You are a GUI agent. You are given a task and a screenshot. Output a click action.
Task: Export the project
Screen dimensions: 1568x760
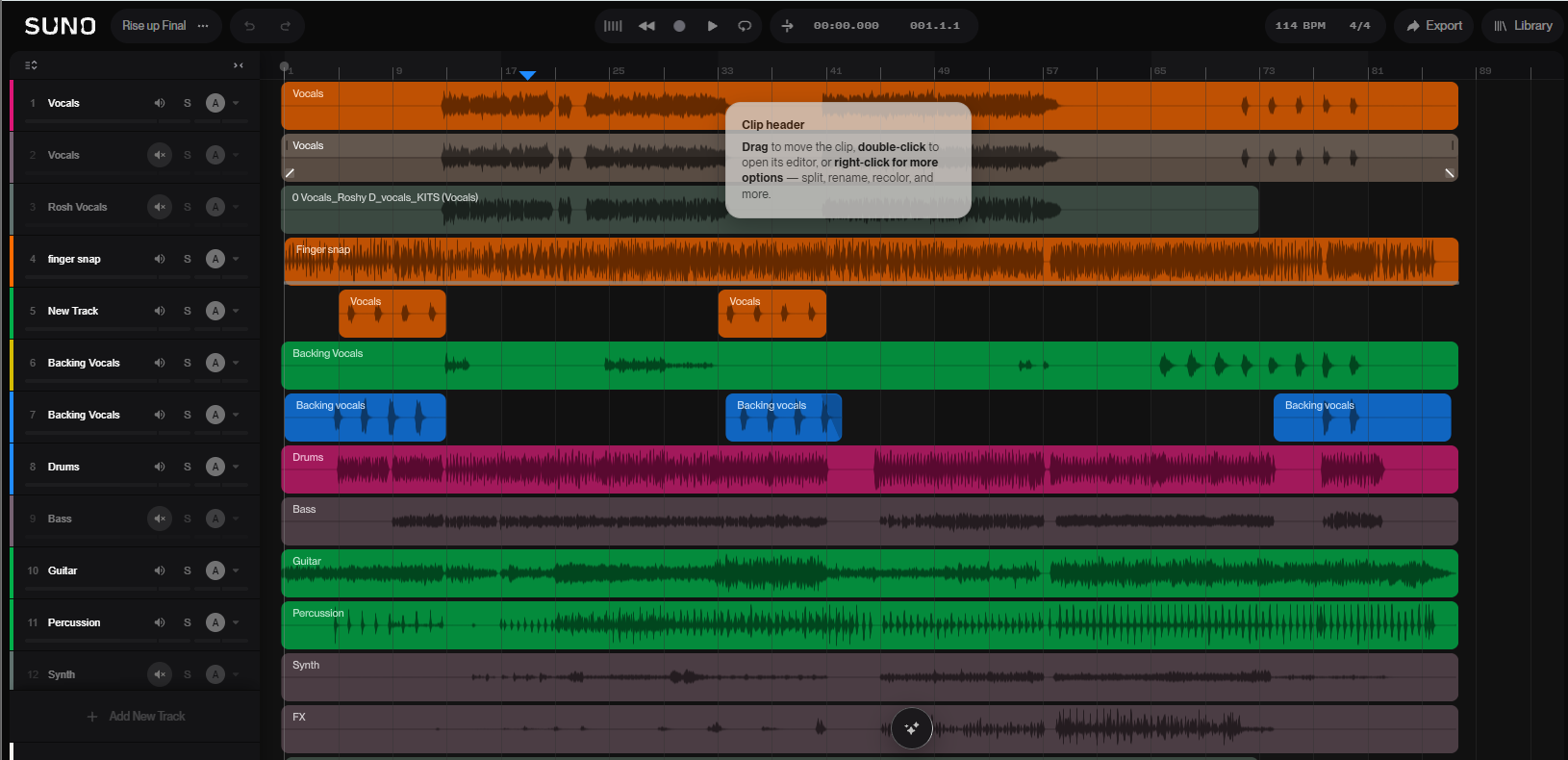[x=1434, y=26]
